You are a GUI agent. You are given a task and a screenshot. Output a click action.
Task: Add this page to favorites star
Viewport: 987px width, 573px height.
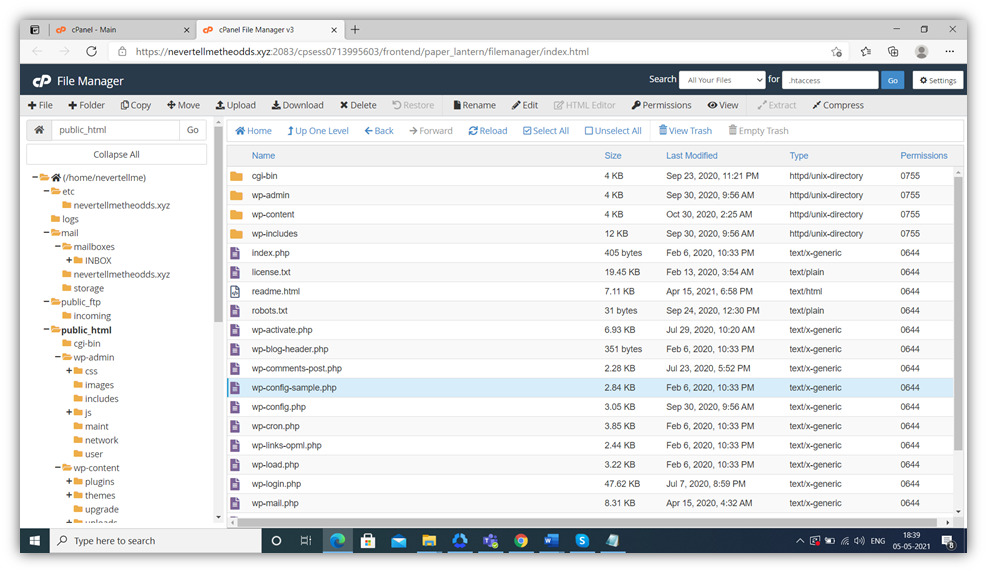(836, 52)
